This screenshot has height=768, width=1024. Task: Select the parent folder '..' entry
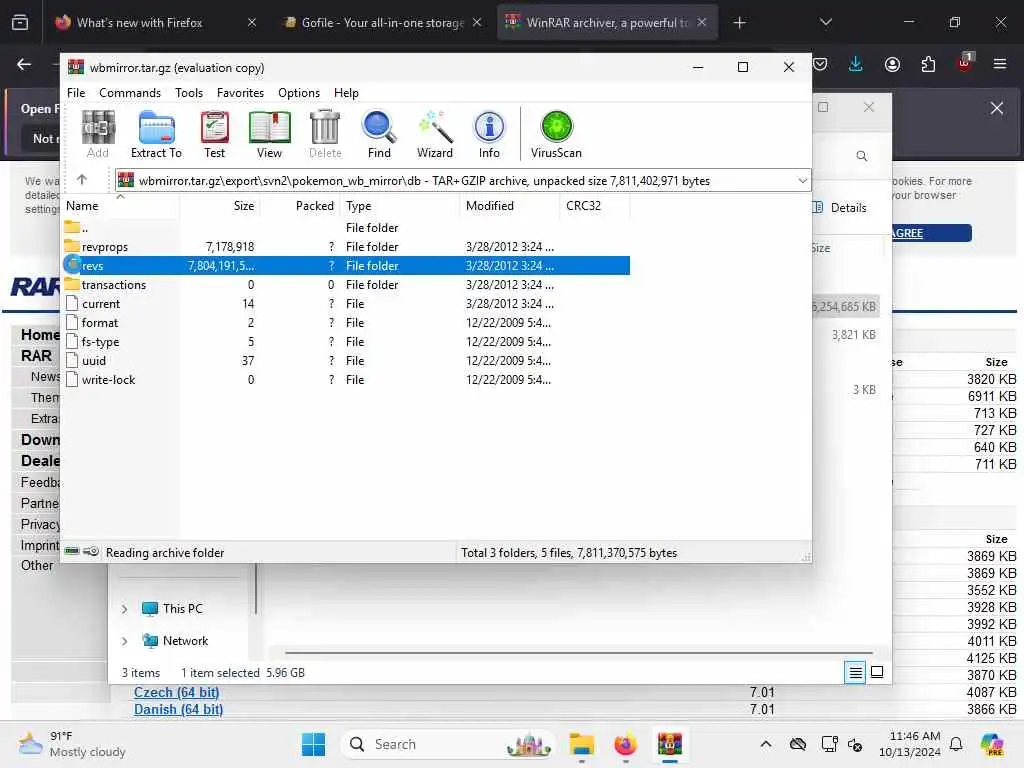click(346, 228)
